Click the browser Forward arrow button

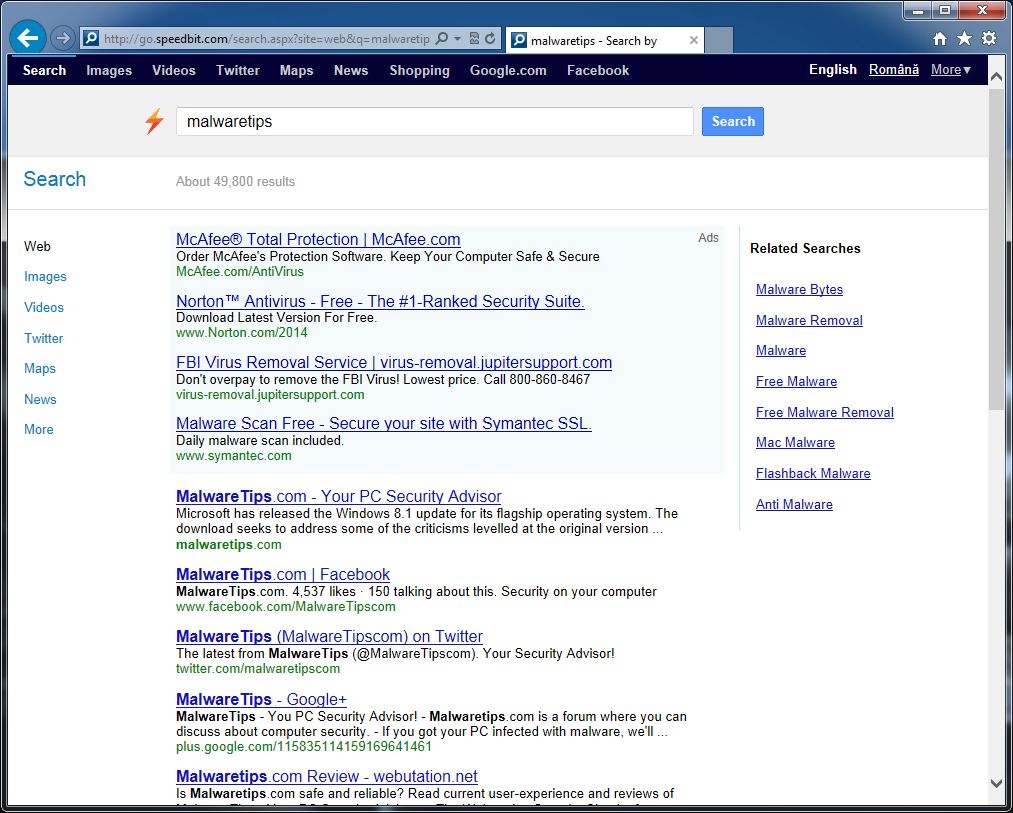[63, 39]
